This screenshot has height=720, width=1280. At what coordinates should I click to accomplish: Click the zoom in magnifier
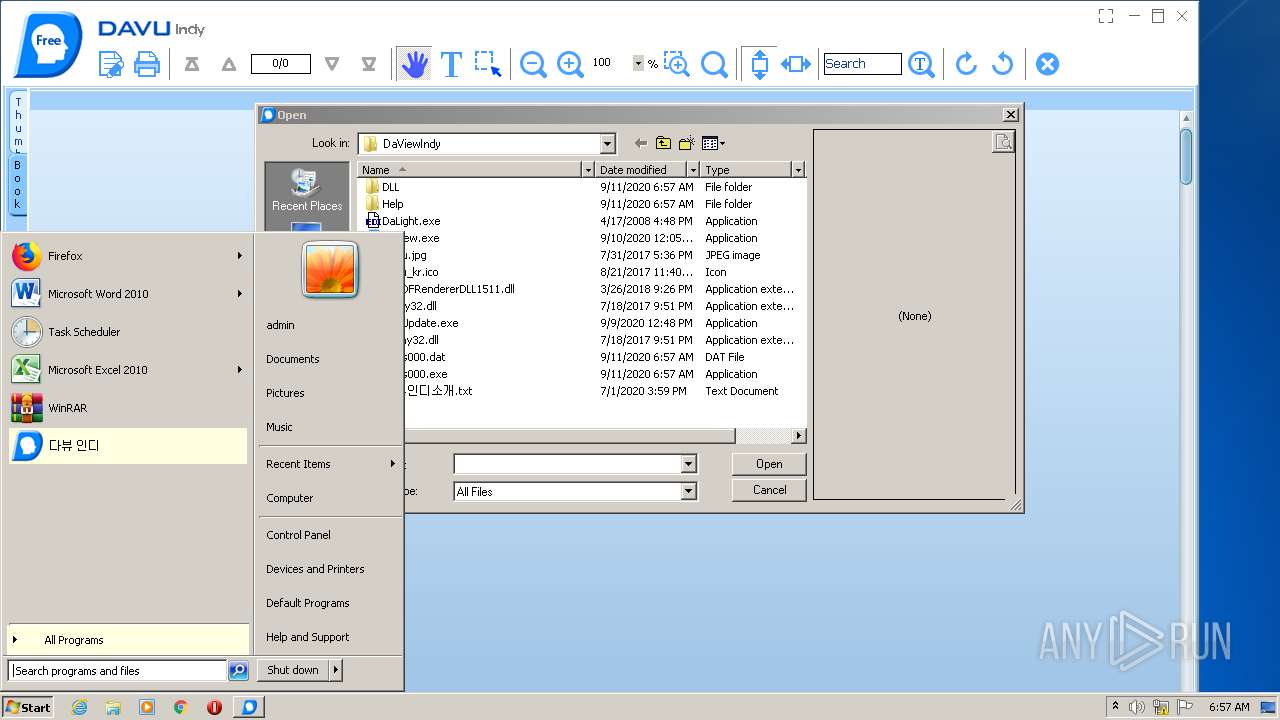click(x=570, y=64)
